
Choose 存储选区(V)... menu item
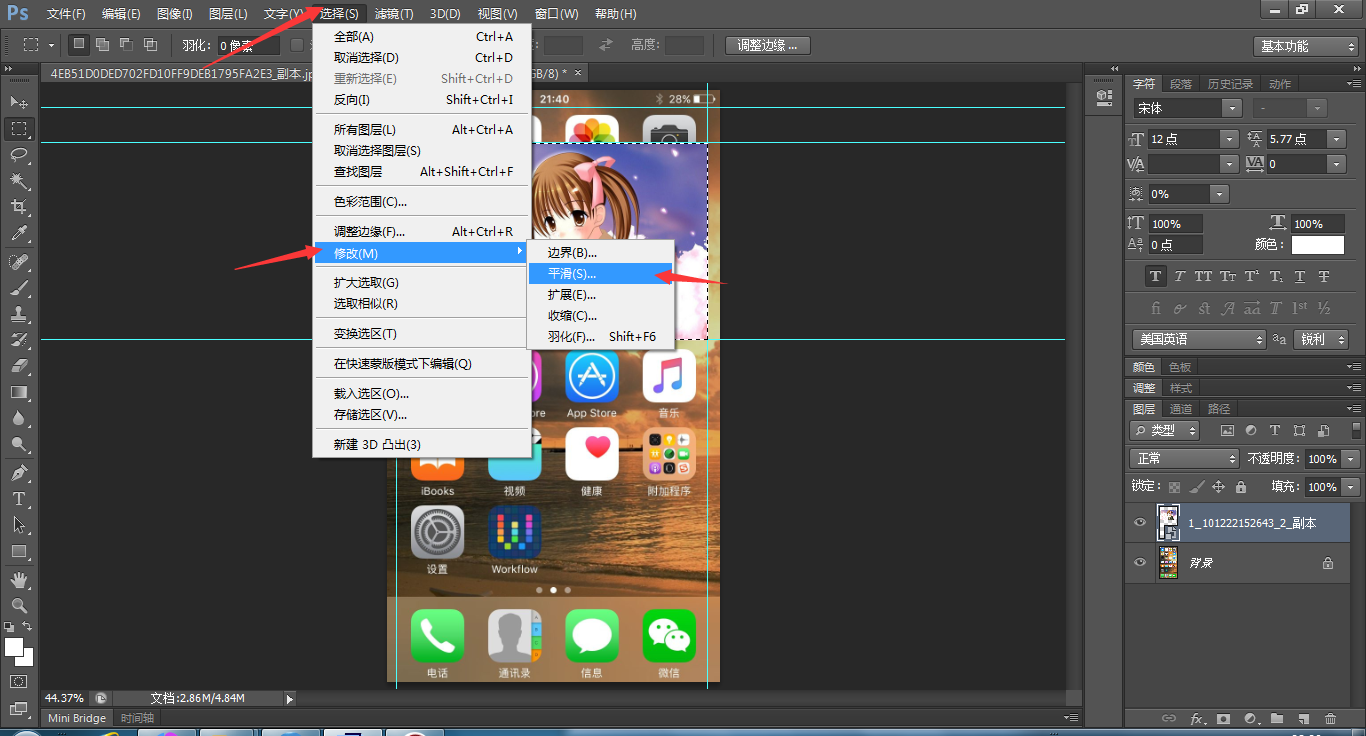tap(420, 414)
